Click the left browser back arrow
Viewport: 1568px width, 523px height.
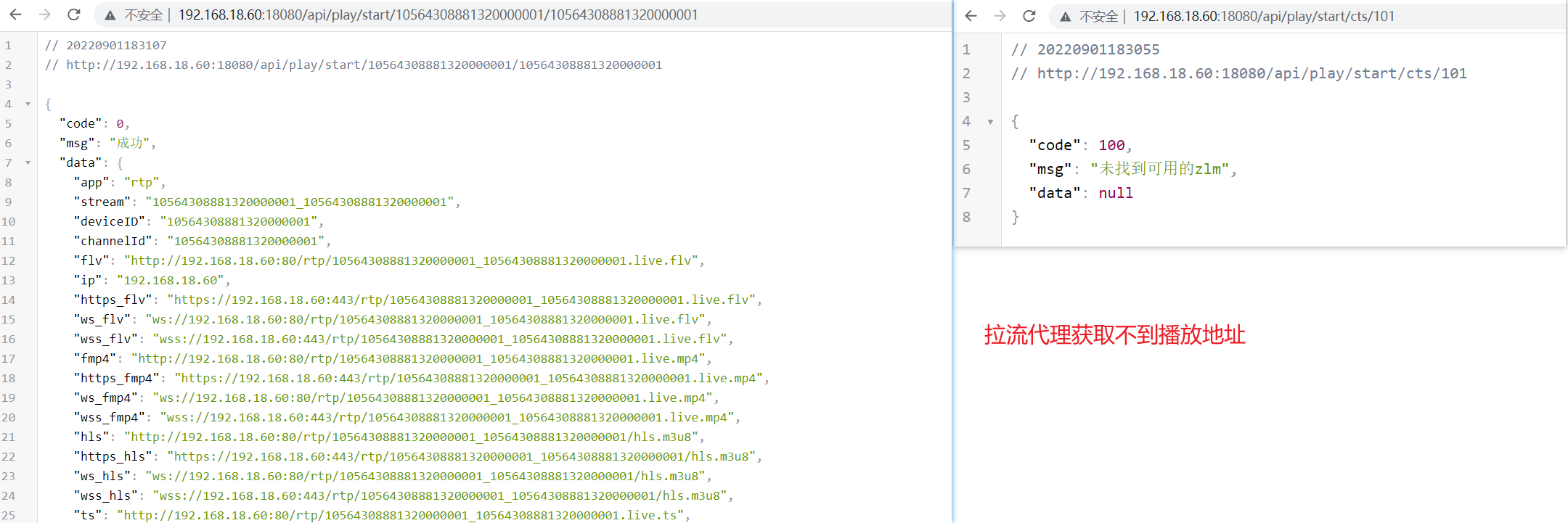point(15,15)
